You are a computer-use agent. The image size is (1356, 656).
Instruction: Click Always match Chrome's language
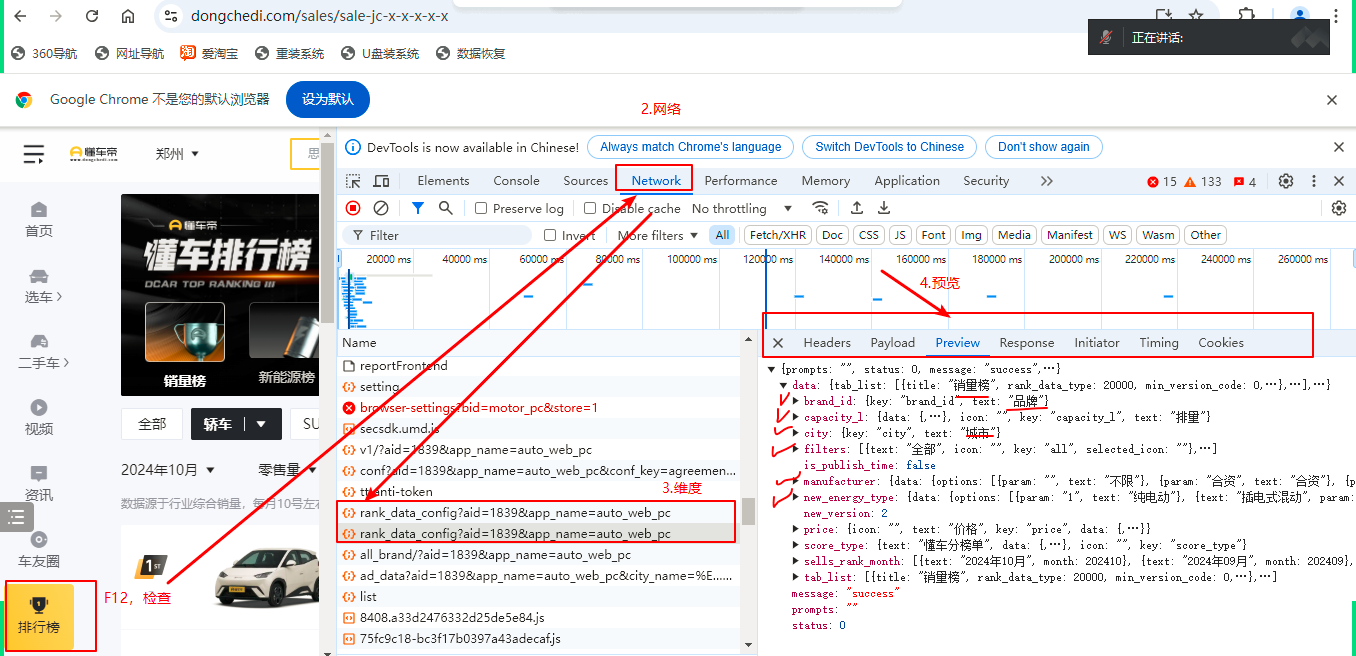tap(690, 147)
